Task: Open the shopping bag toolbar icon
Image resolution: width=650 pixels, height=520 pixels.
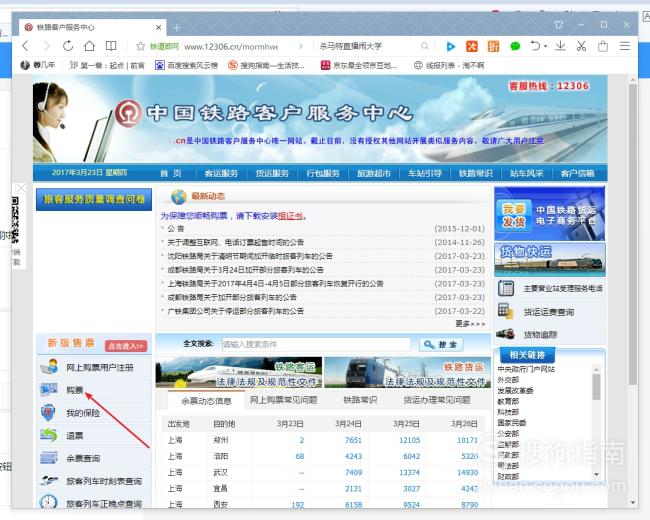Action: point(603,46)
